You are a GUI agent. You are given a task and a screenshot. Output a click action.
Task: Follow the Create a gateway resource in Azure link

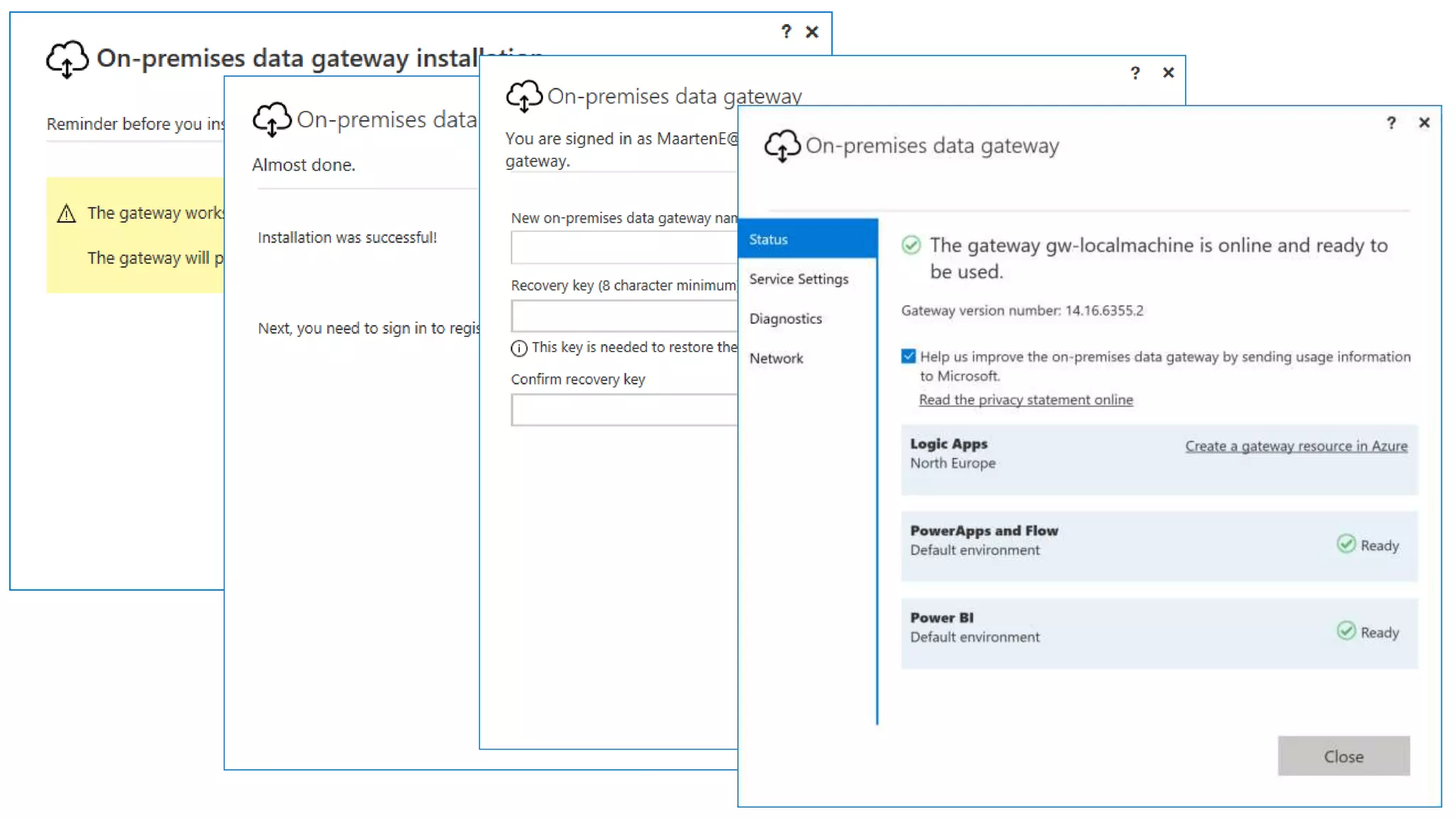(1295, 446)
